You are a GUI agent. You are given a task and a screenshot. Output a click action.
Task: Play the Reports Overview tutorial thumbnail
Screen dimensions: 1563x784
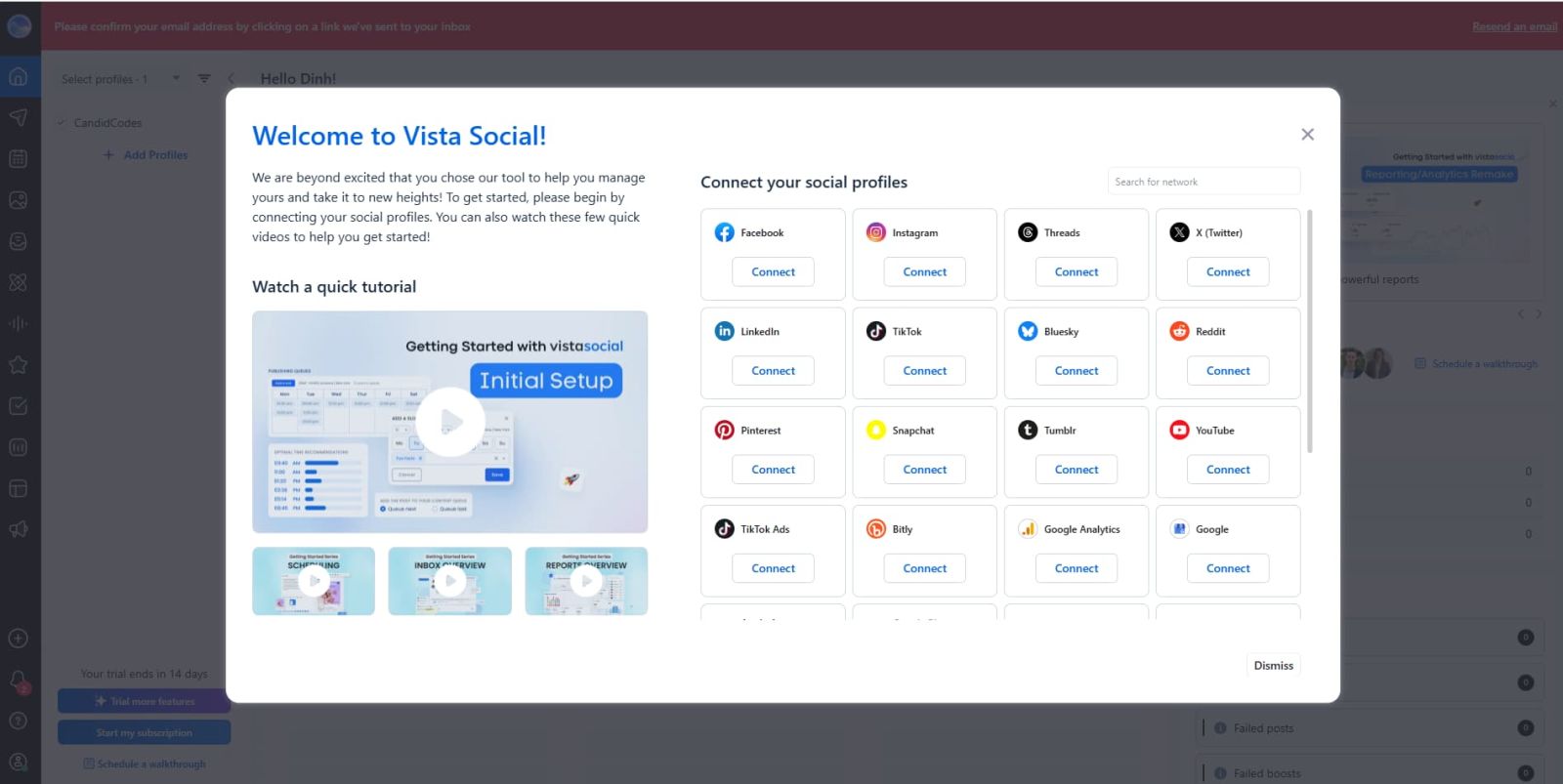[x=586, y=581]
